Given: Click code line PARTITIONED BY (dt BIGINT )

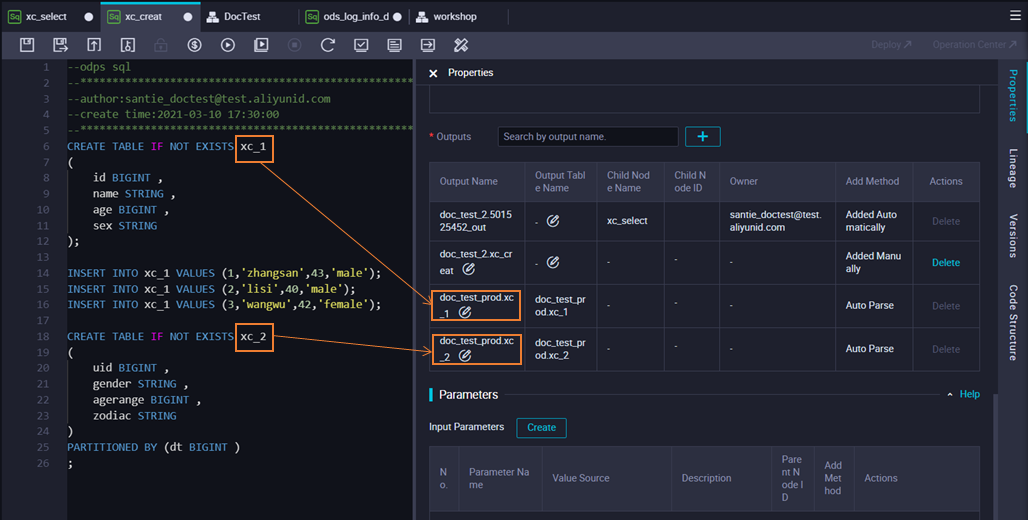Looking at the screenshot, I should click(x=153, y=447).
